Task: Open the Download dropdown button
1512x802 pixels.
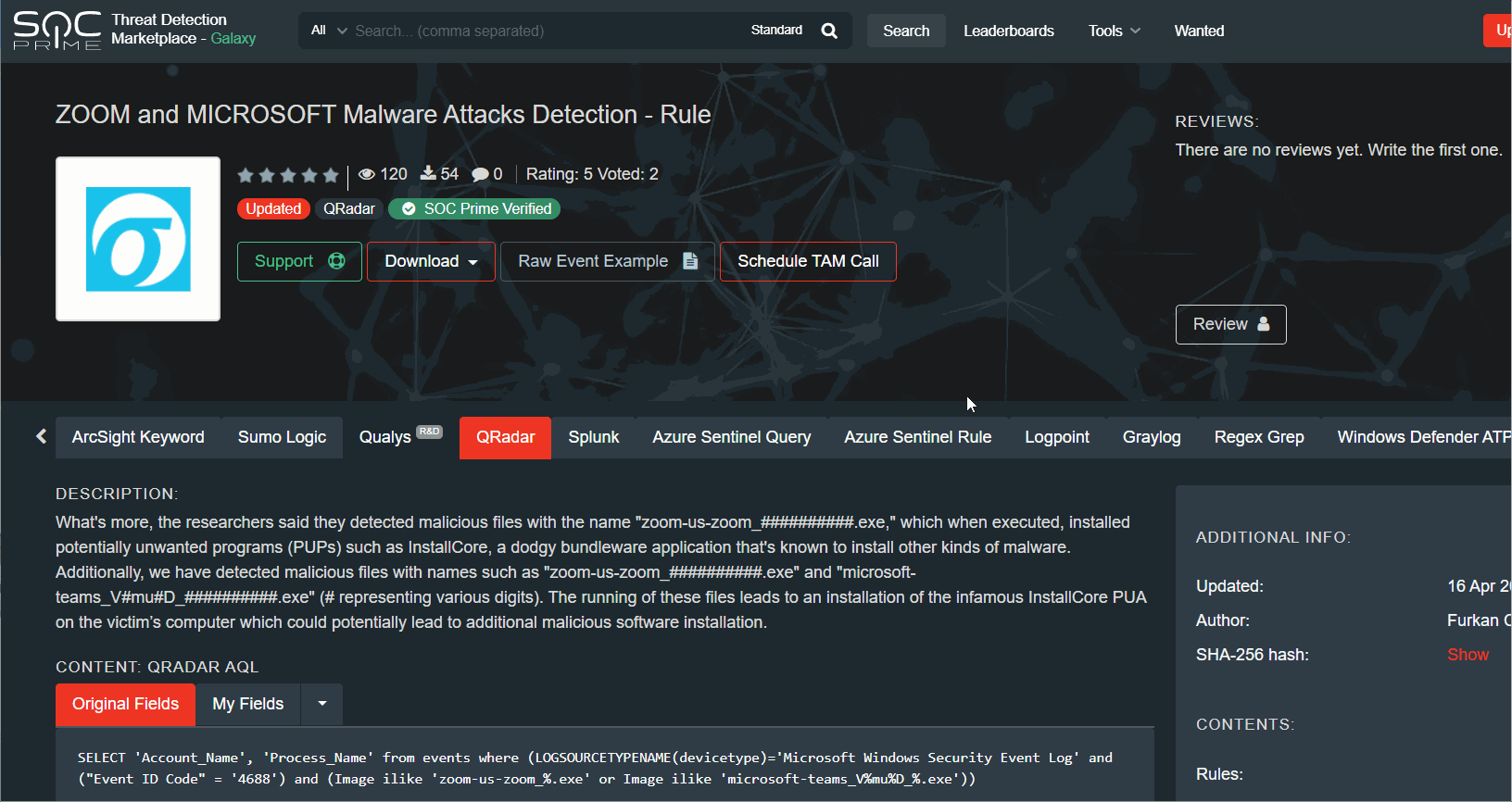Action: point(431,261)
